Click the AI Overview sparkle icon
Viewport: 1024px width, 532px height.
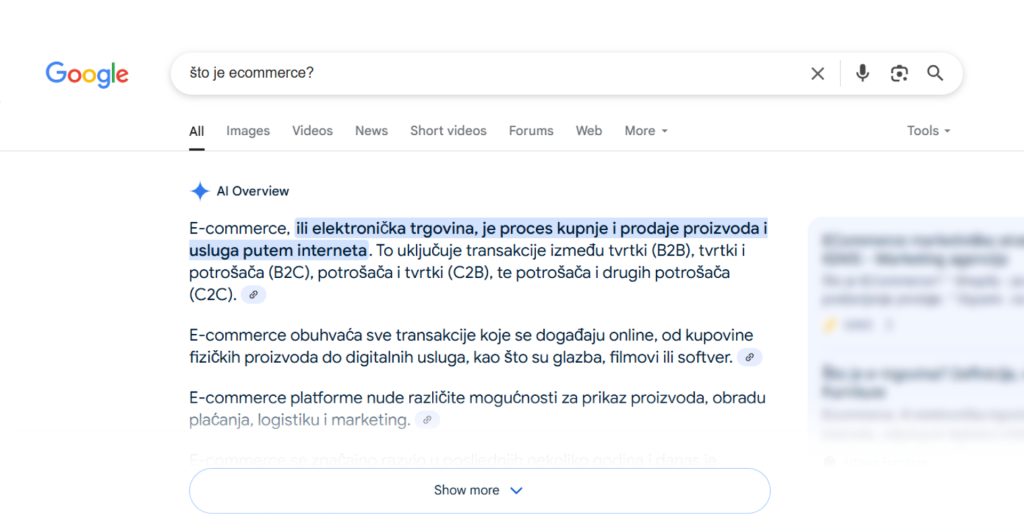tap(200, 191)
